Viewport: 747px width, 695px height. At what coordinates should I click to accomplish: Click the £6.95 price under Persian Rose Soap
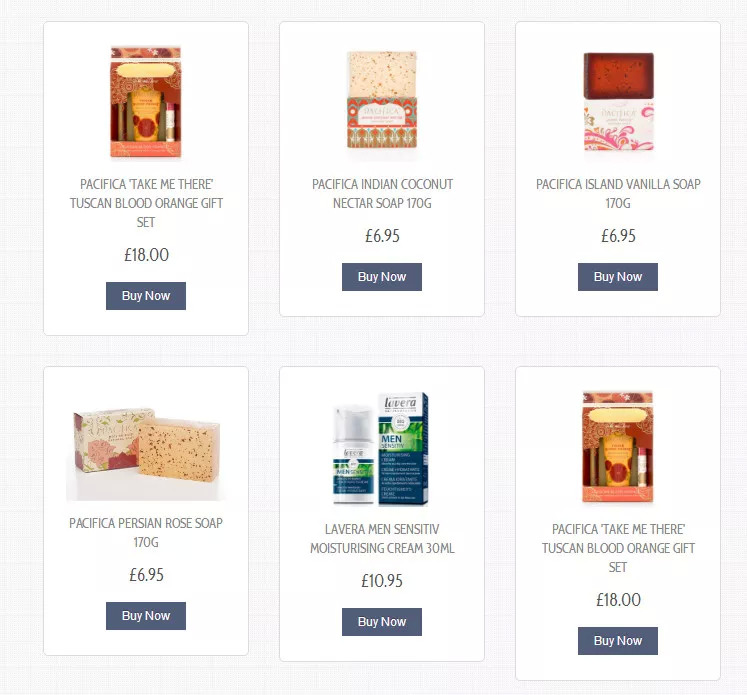(x=146, y=575)
